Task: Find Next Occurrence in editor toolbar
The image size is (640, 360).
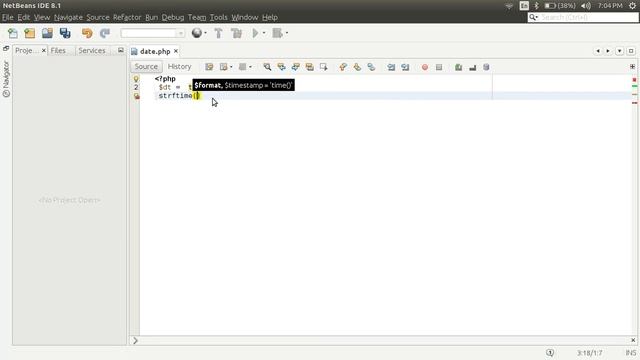Action: [296, 67]
